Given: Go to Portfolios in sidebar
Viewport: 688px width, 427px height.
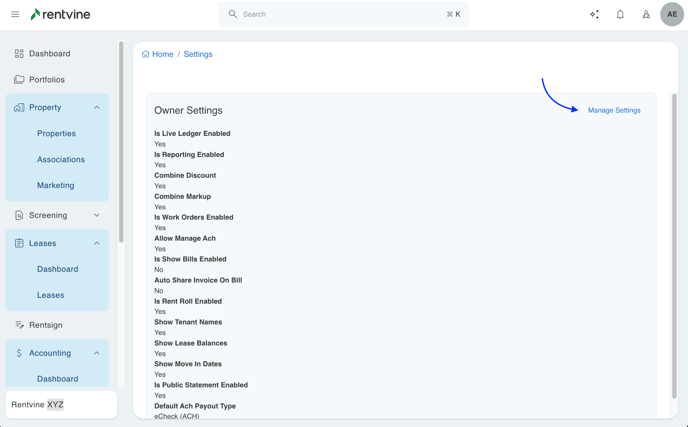Looking at the screenshot, I should click(46, 80).
